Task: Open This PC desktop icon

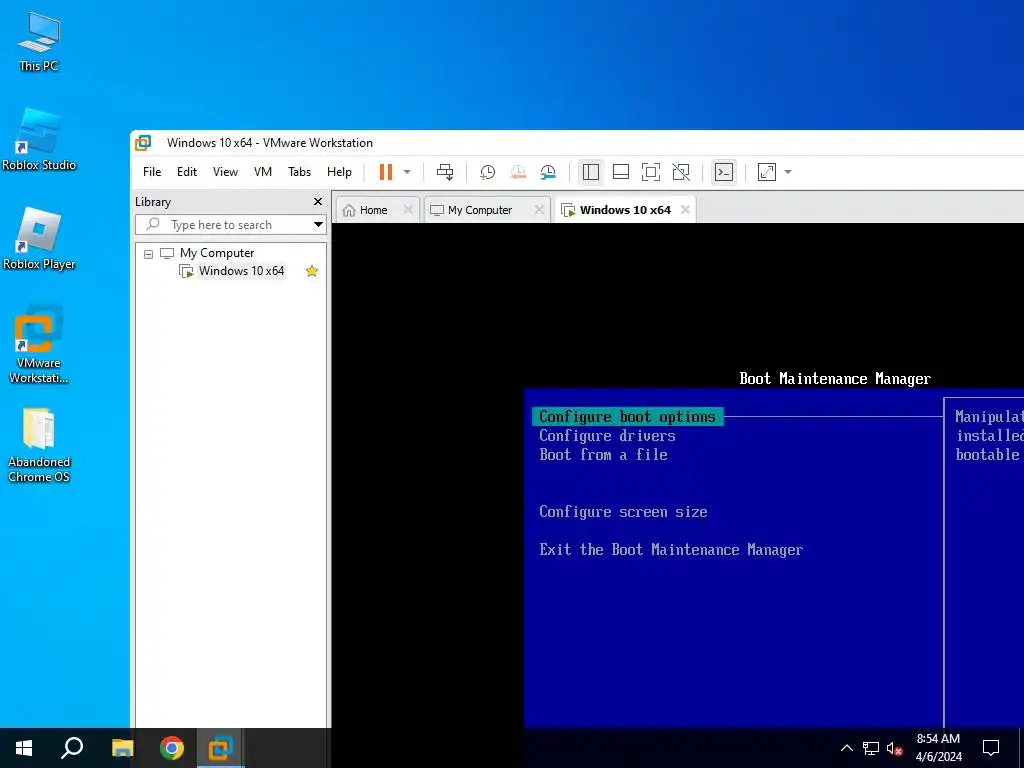Action: tap(39, 40)
